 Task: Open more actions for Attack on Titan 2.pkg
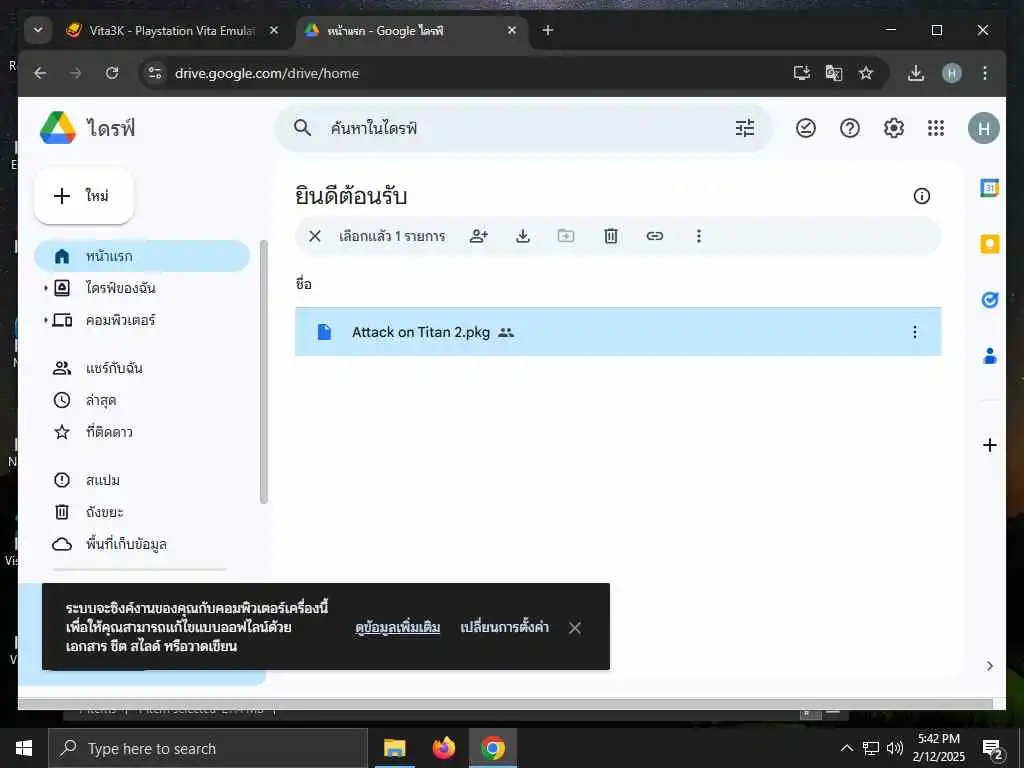click(x=914, y=332)
